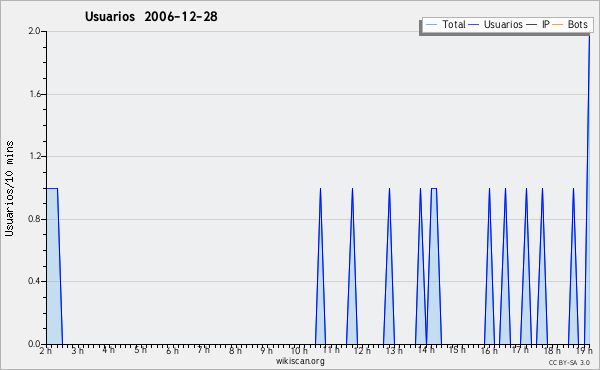600x370 pixels.
Task: Click the x-axis label "3 h"
Action: pyautogui.click(x=77, y=350)
